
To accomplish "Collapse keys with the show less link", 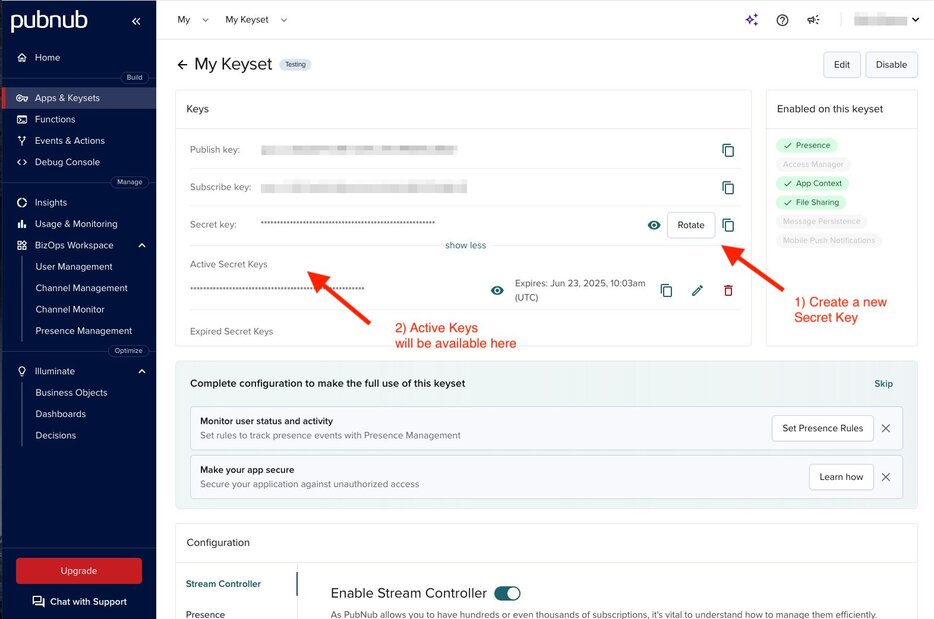I will click(x=465, y=244).
